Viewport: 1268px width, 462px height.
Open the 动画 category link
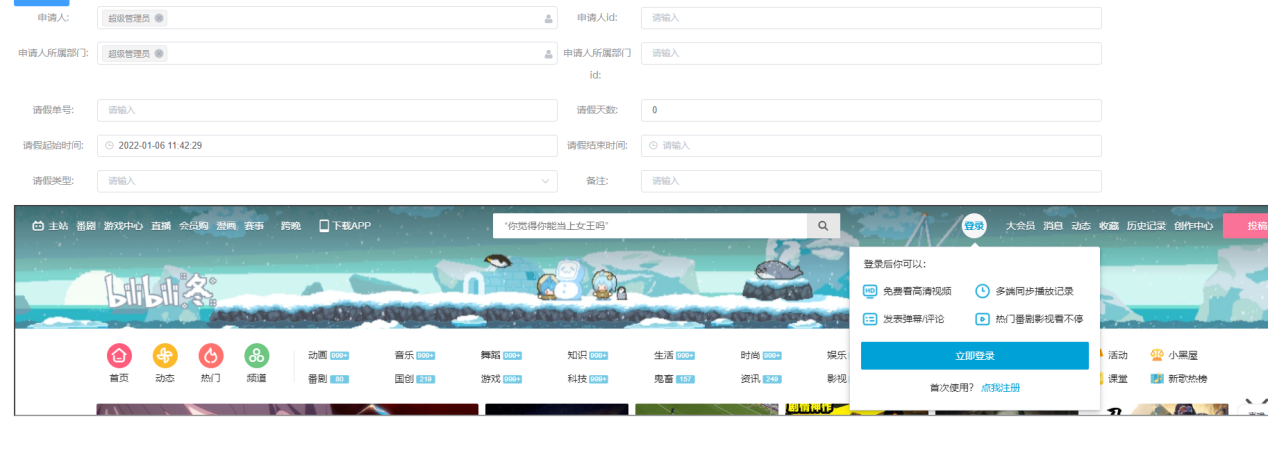[318, 355]
